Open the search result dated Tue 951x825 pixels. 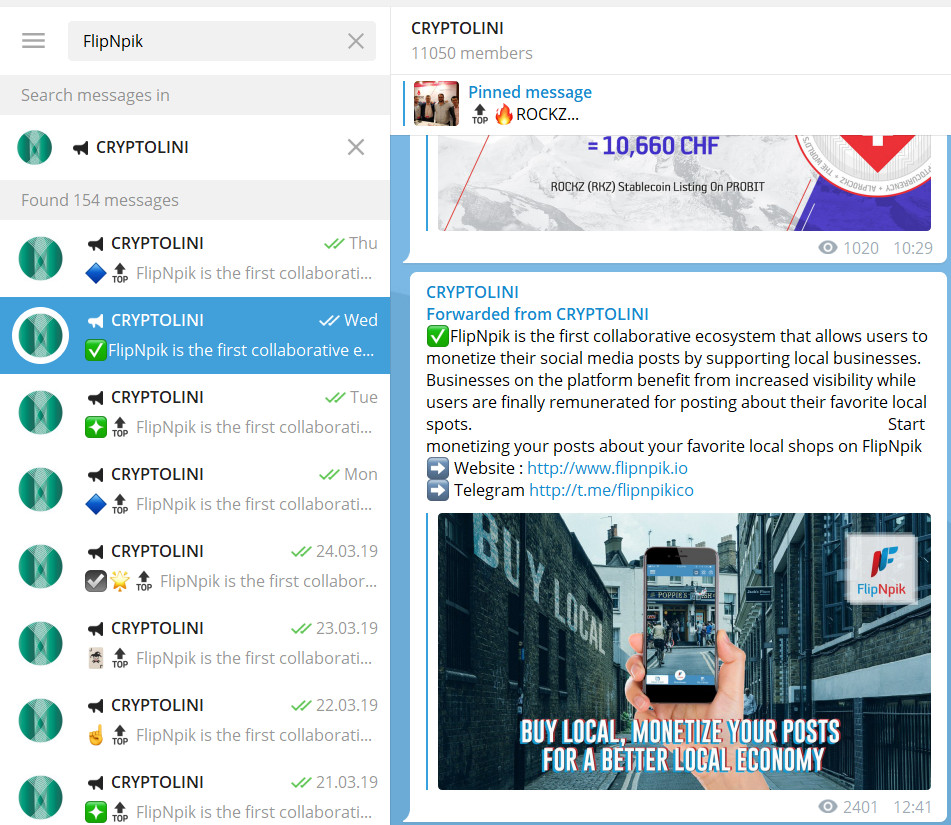[x=195, y=412]
